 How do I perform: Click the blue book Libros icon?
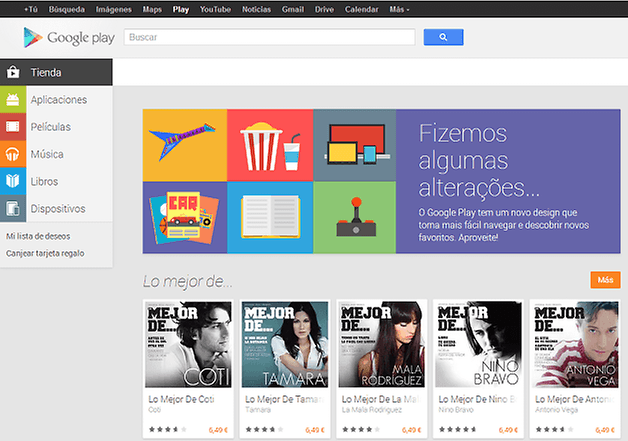(x=13, y=181)
